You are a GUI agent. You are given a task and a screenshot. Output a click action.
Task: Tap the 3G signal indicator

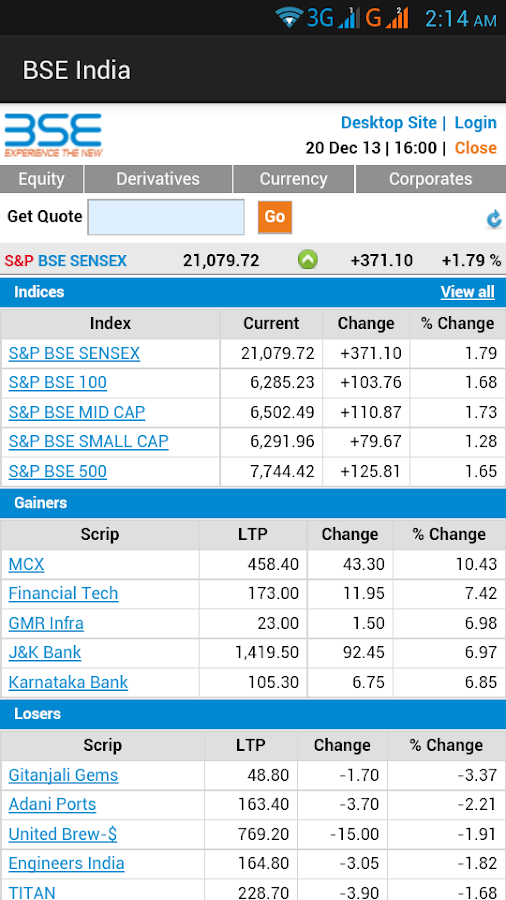(x=333, y=18)
